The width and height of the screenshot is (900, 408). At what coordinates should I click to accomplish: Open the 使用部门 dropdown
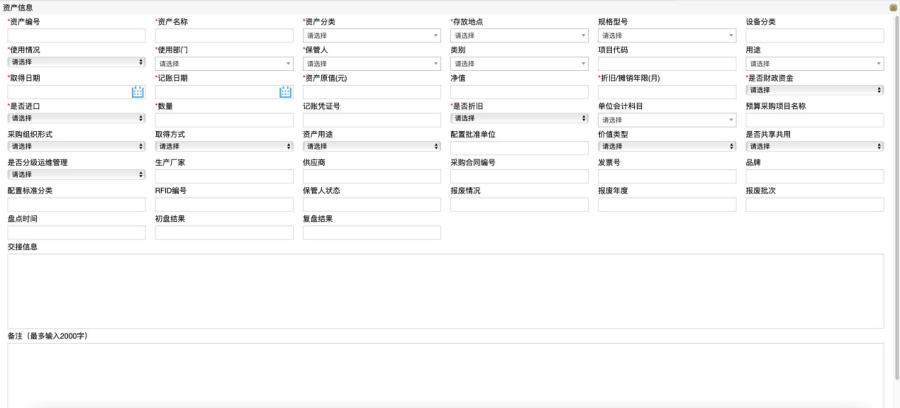(x=223, y=63)
